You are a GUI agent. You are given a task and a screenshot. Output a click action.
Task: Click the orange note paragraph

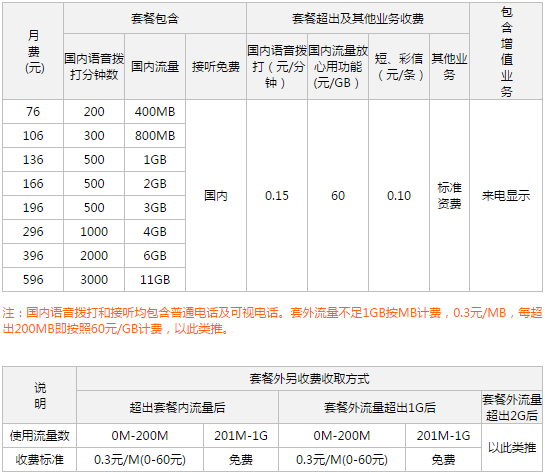(x=272, y=320)
